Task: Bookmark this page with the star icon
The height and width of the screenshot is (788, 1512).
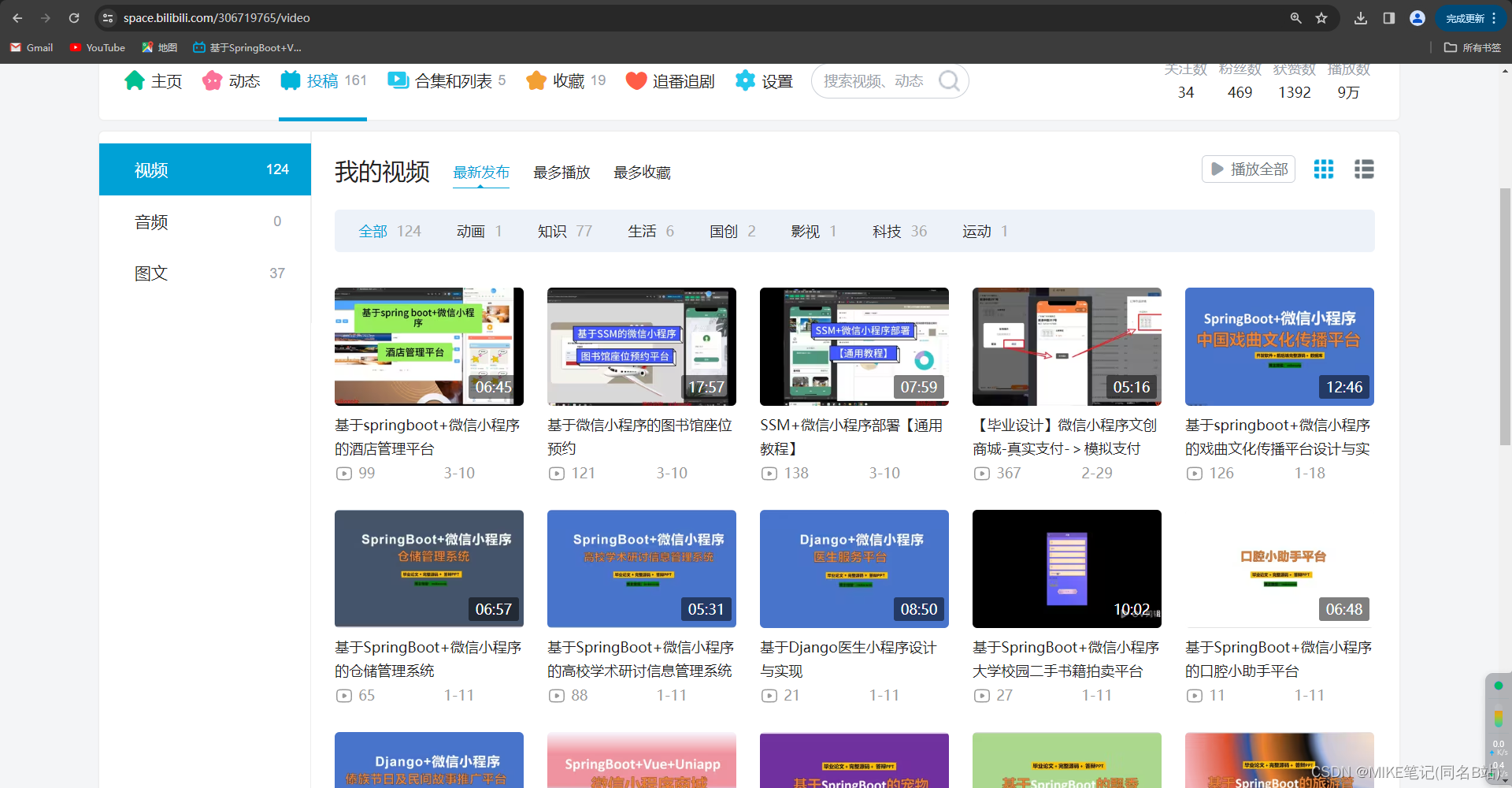Action: click(1321, 17)
